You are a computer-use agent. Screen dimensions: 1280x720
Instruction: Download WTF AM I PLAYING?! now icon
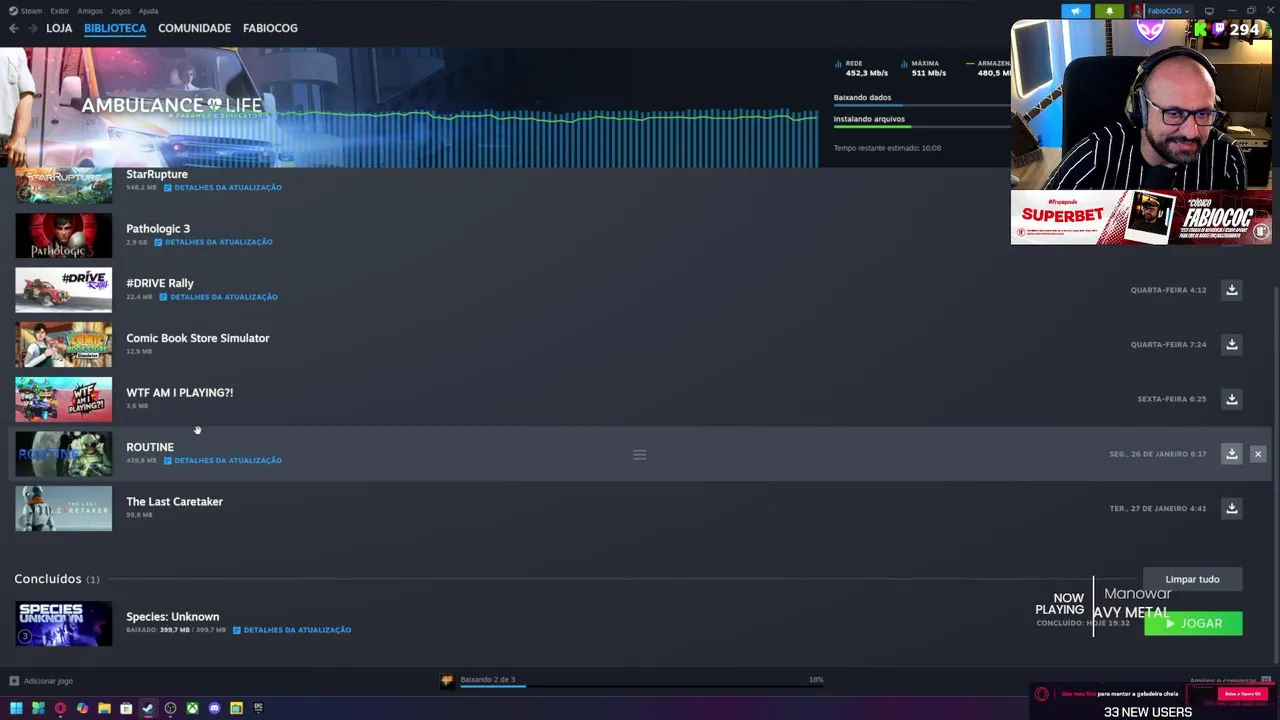pyautogui.click(x=1232, y=399)
